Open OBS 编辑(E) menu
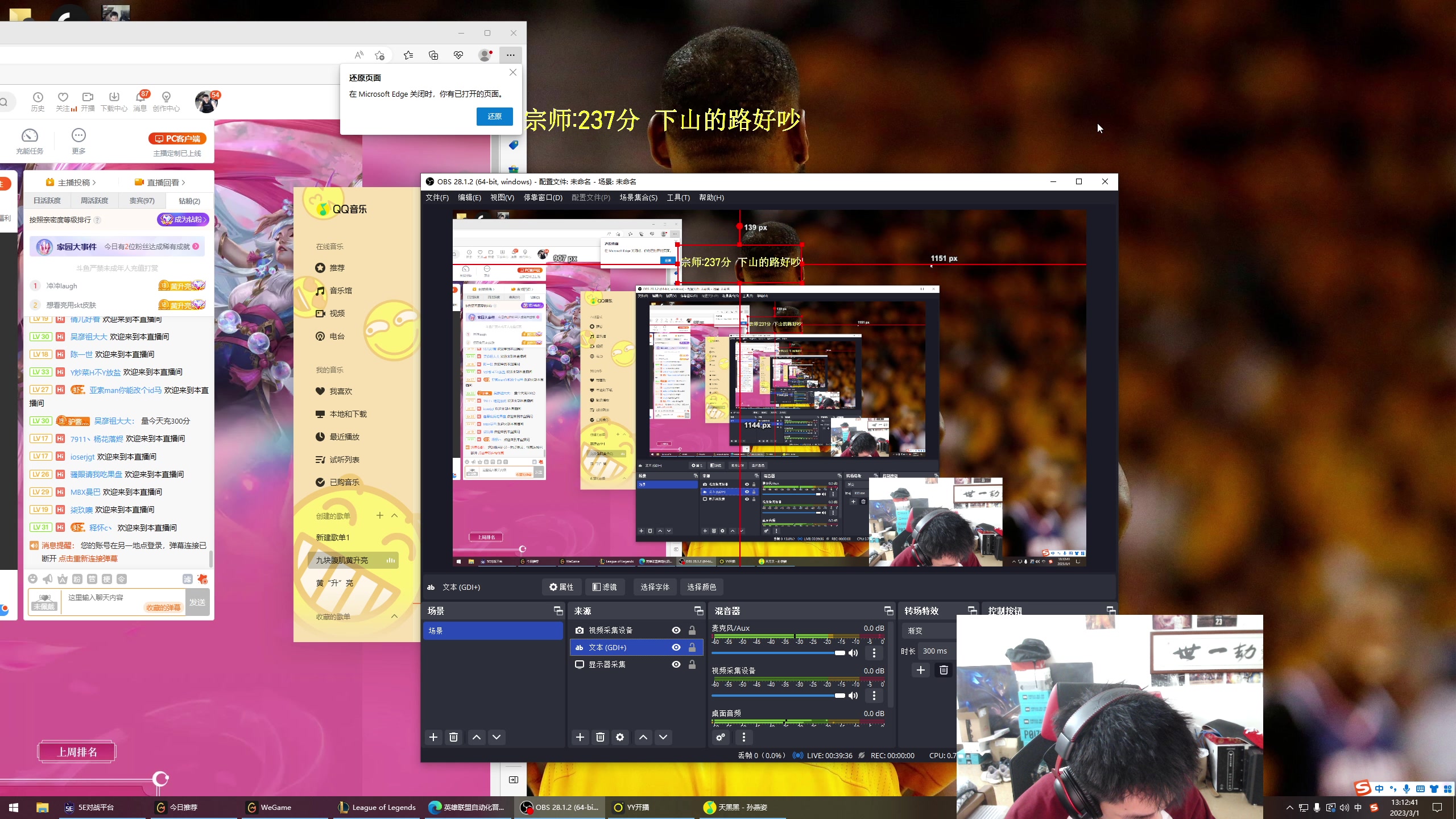The image size is (1456, 819). pos(469,197)
